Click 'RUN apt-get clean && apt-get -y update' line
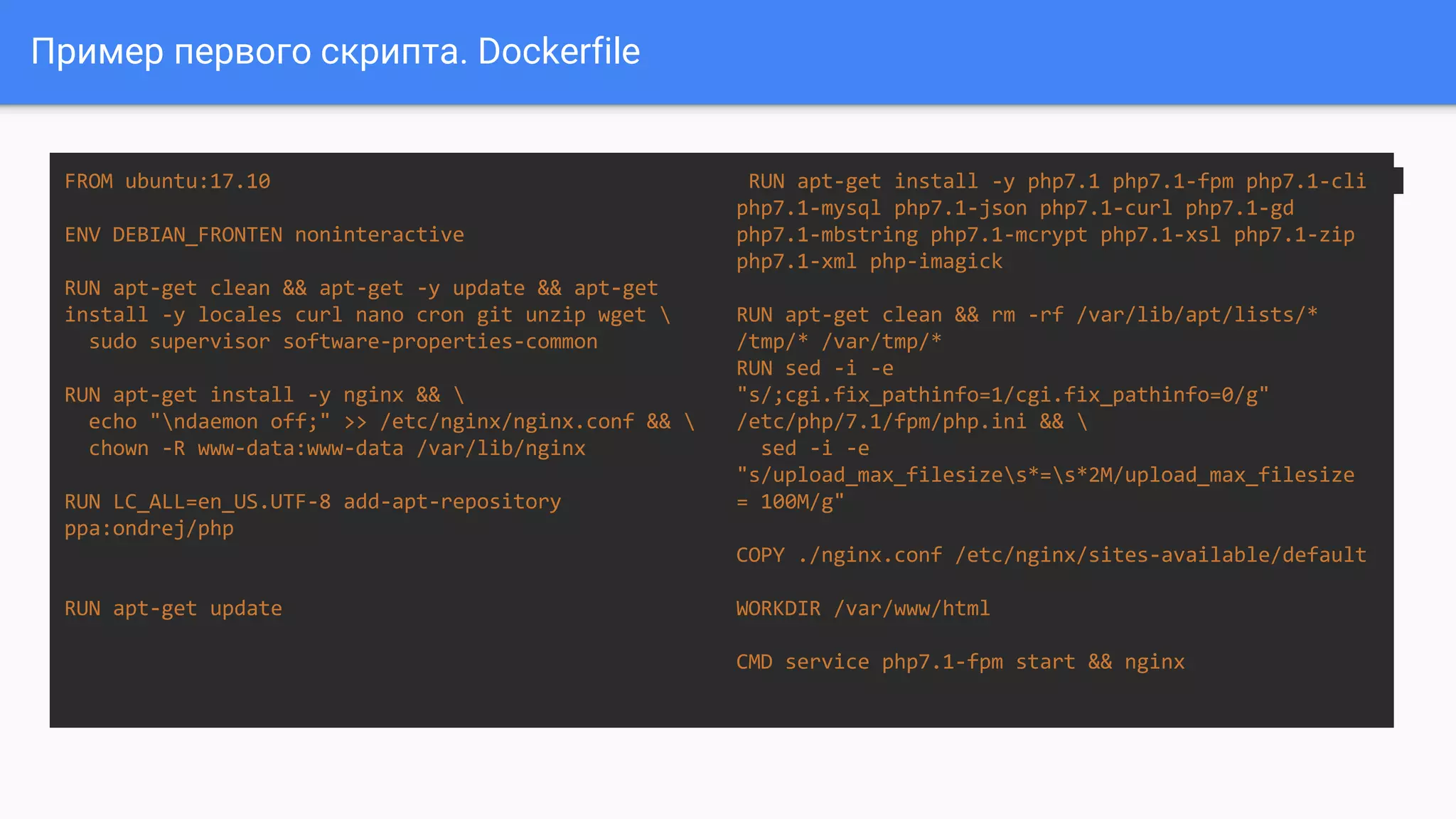Viewport: 1456px width, 819px height. (x=361, y=288)
